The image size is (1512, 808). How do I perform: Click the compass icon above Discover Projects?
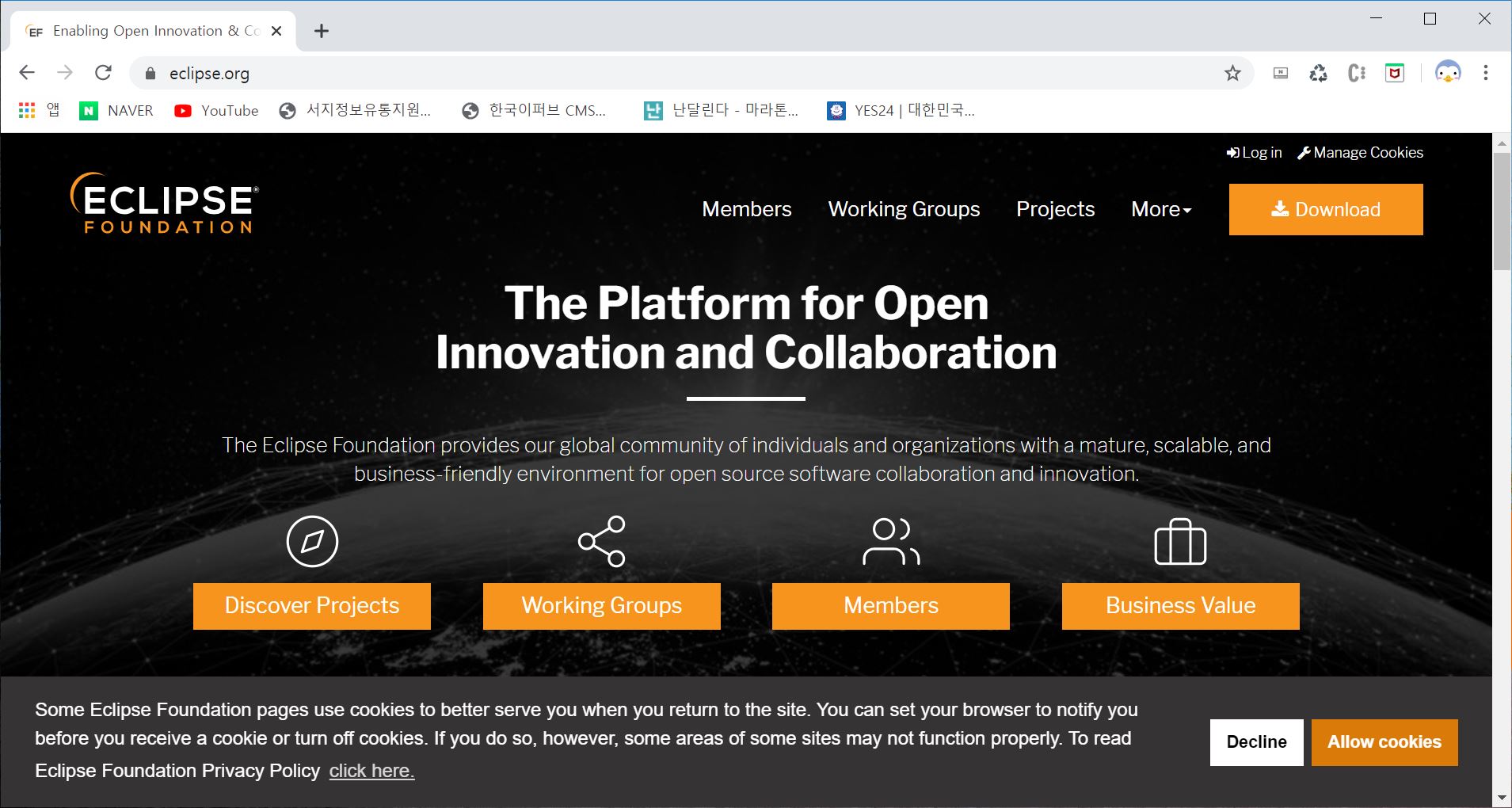coord(312,542)
